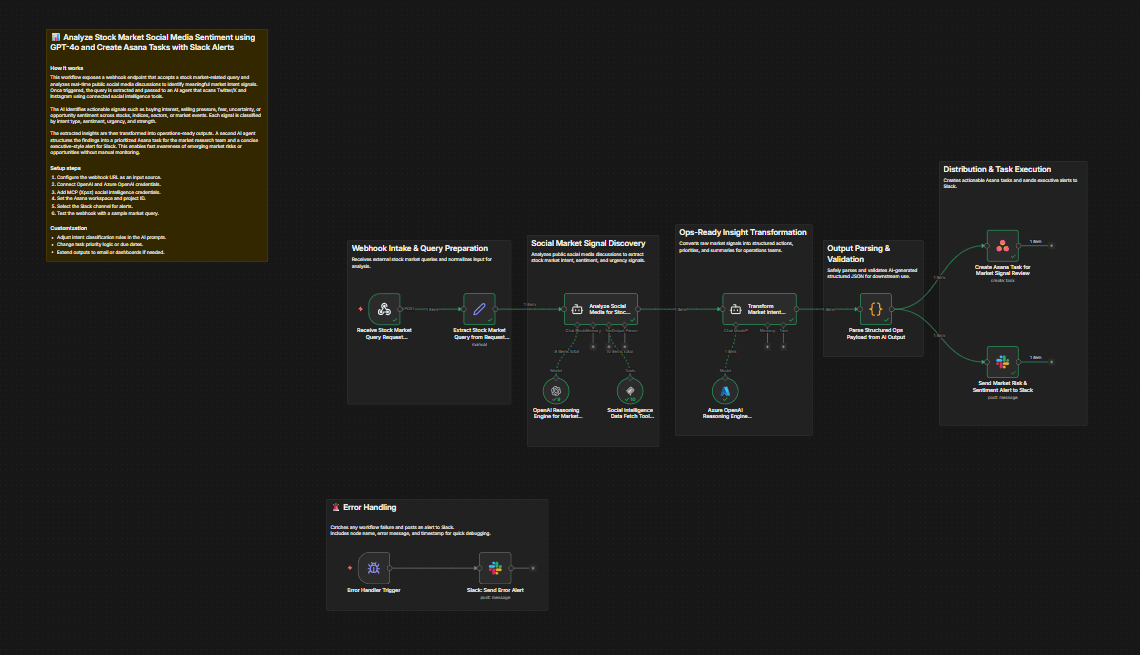Open the Parse Structured Ops Payload code node
This screenshot has height=655, width=1140.
click(875, 309)
